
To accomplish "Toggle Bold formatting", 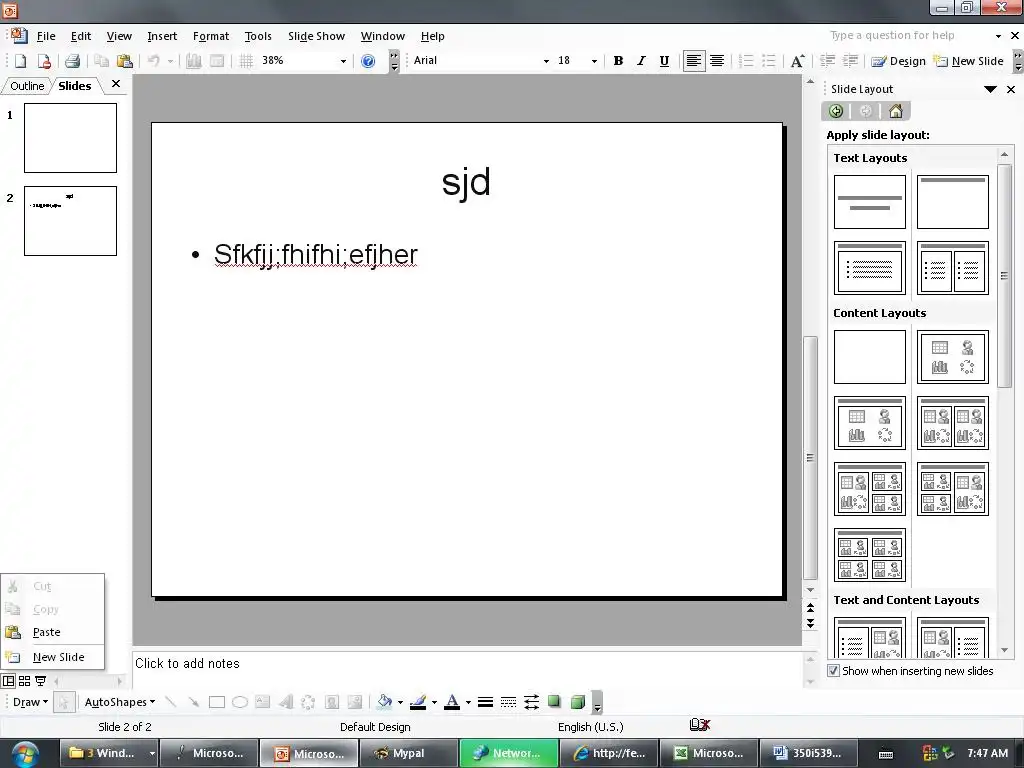I will click(x=618, y=61).
